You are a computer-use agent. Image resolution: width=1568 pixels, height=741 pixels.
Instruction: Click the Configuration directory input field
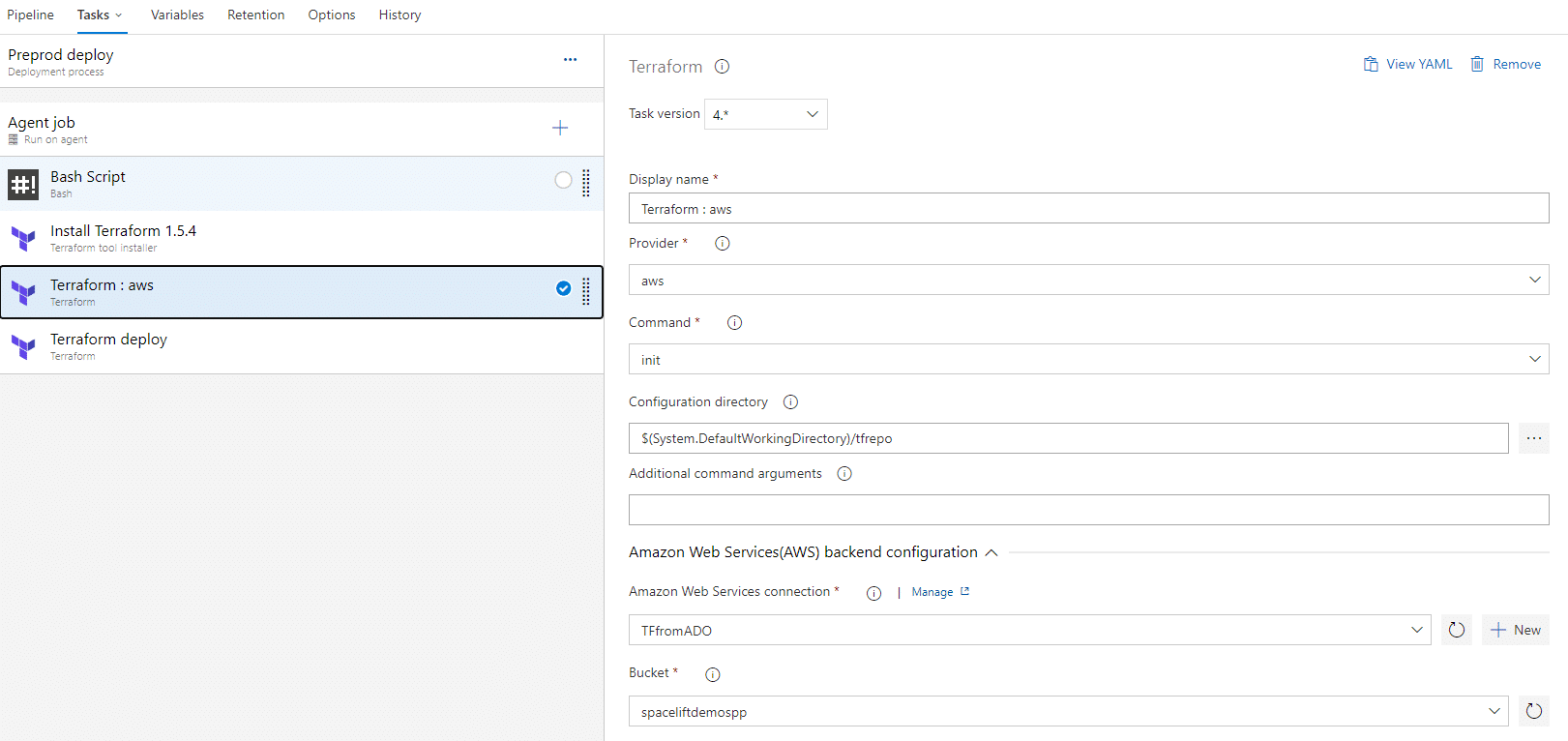(x=1069, y=438)
